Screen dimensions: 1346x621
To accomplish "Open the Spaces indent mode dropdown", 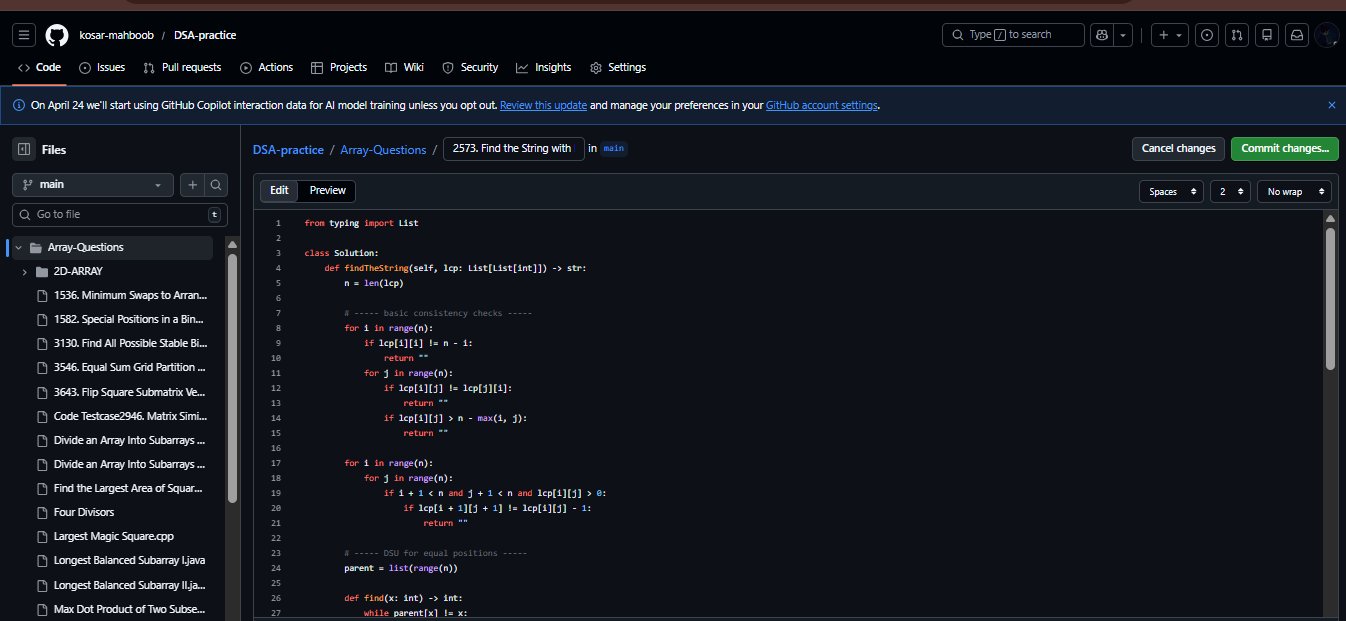I will (x=1171, y=191).
